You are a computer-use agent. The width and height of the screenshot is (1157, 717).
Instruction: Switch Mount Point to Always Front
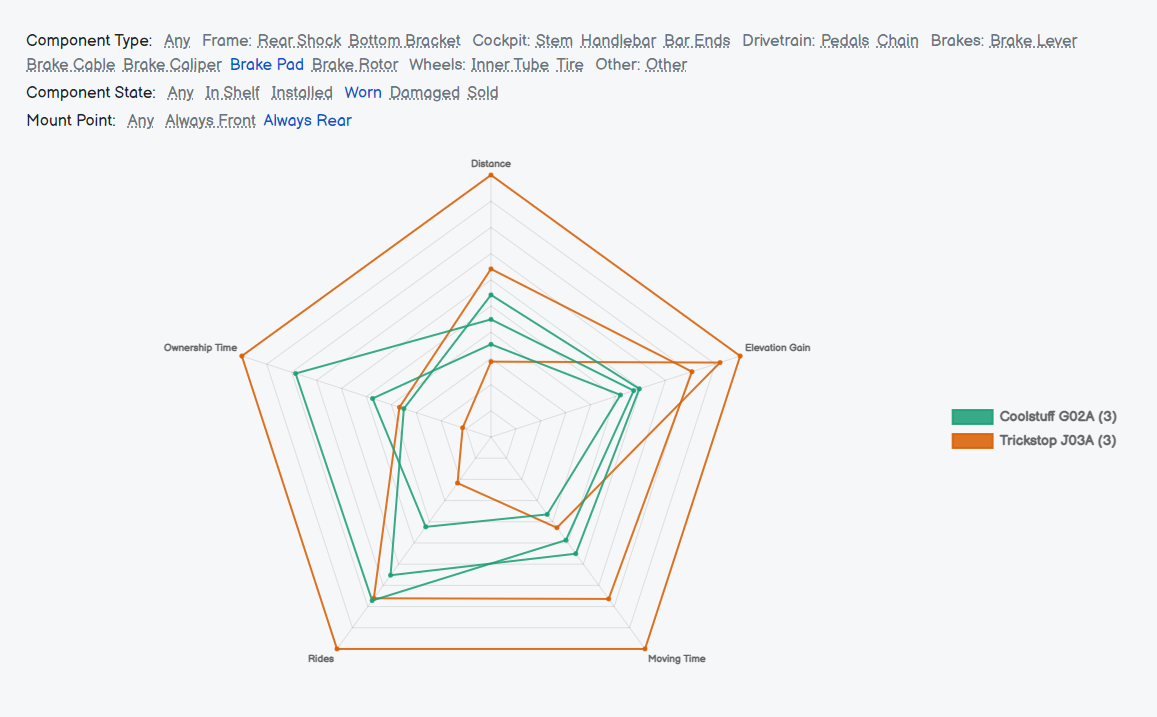210,121
